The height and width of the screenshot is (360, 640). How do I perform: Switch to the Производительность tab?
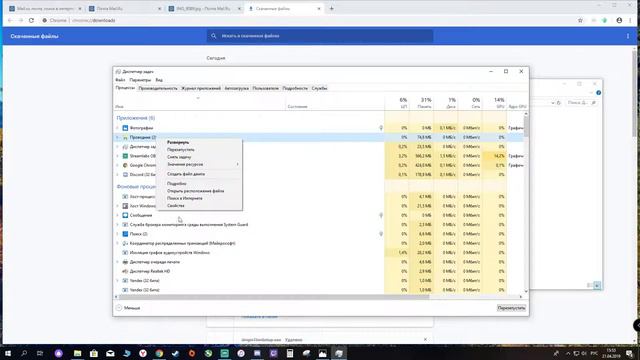coord(158,88)
